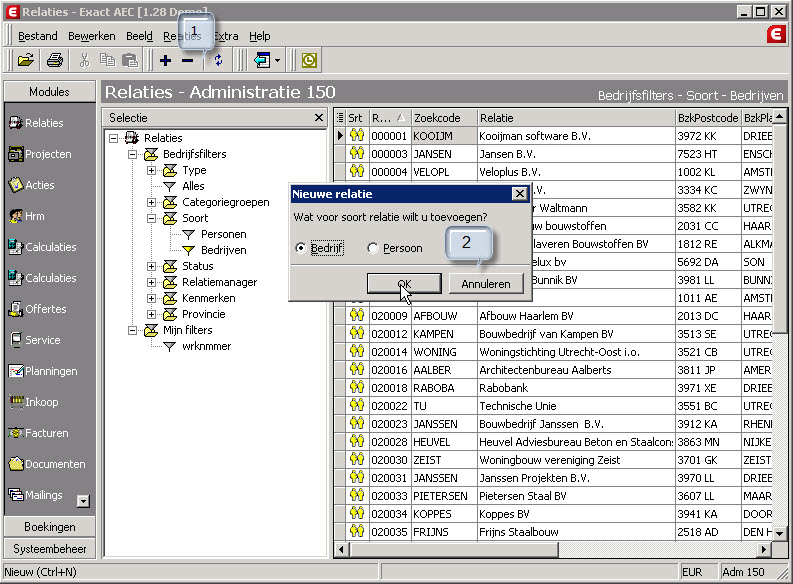Click the minus delete icon
Viewport: 793px width, 584px height.
pos(188,61)
